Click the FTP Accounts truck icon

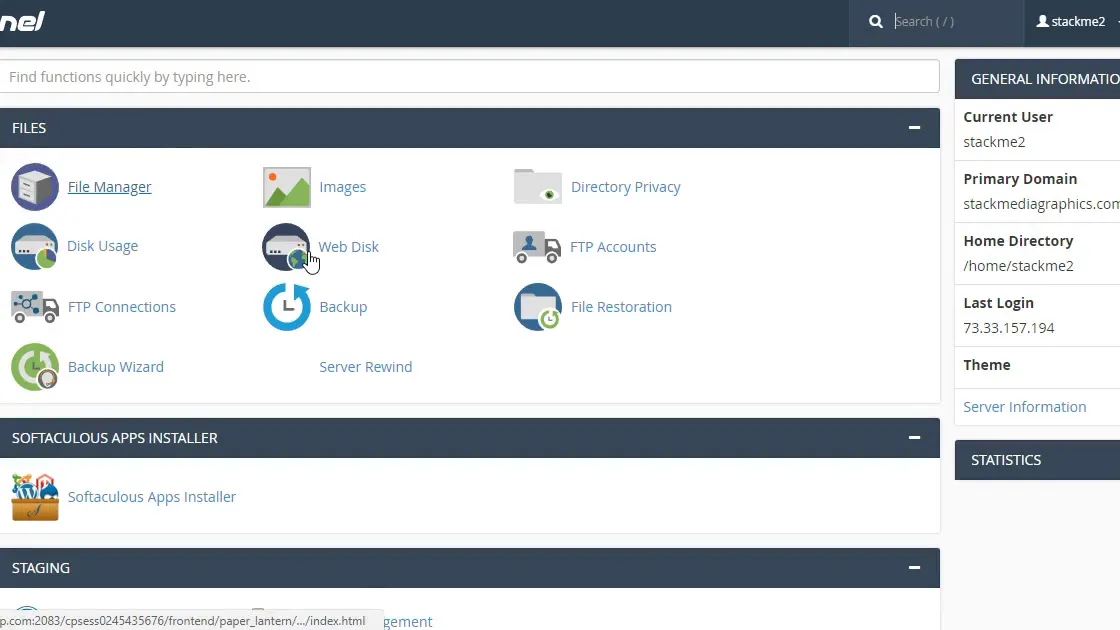(537, 247)
